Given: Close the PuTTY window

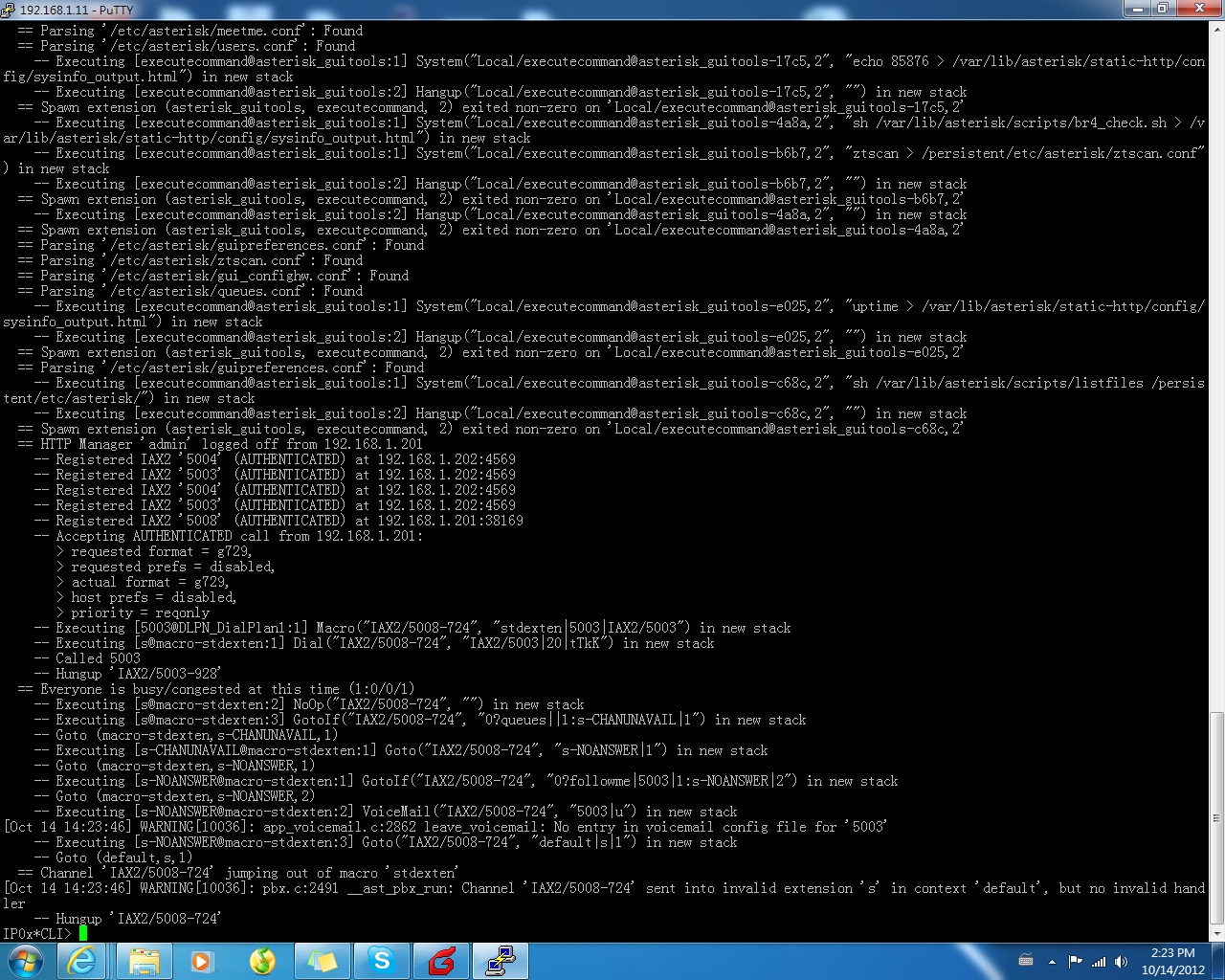Looking at the screenshot, I should 1198,8.
